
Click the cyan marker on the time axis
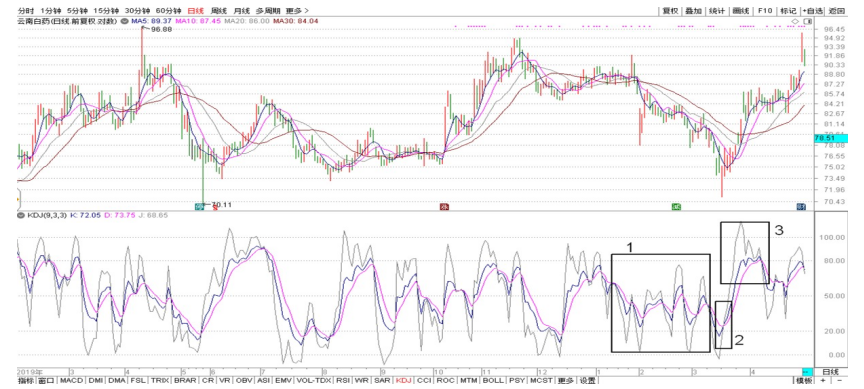tap(807, 371)
